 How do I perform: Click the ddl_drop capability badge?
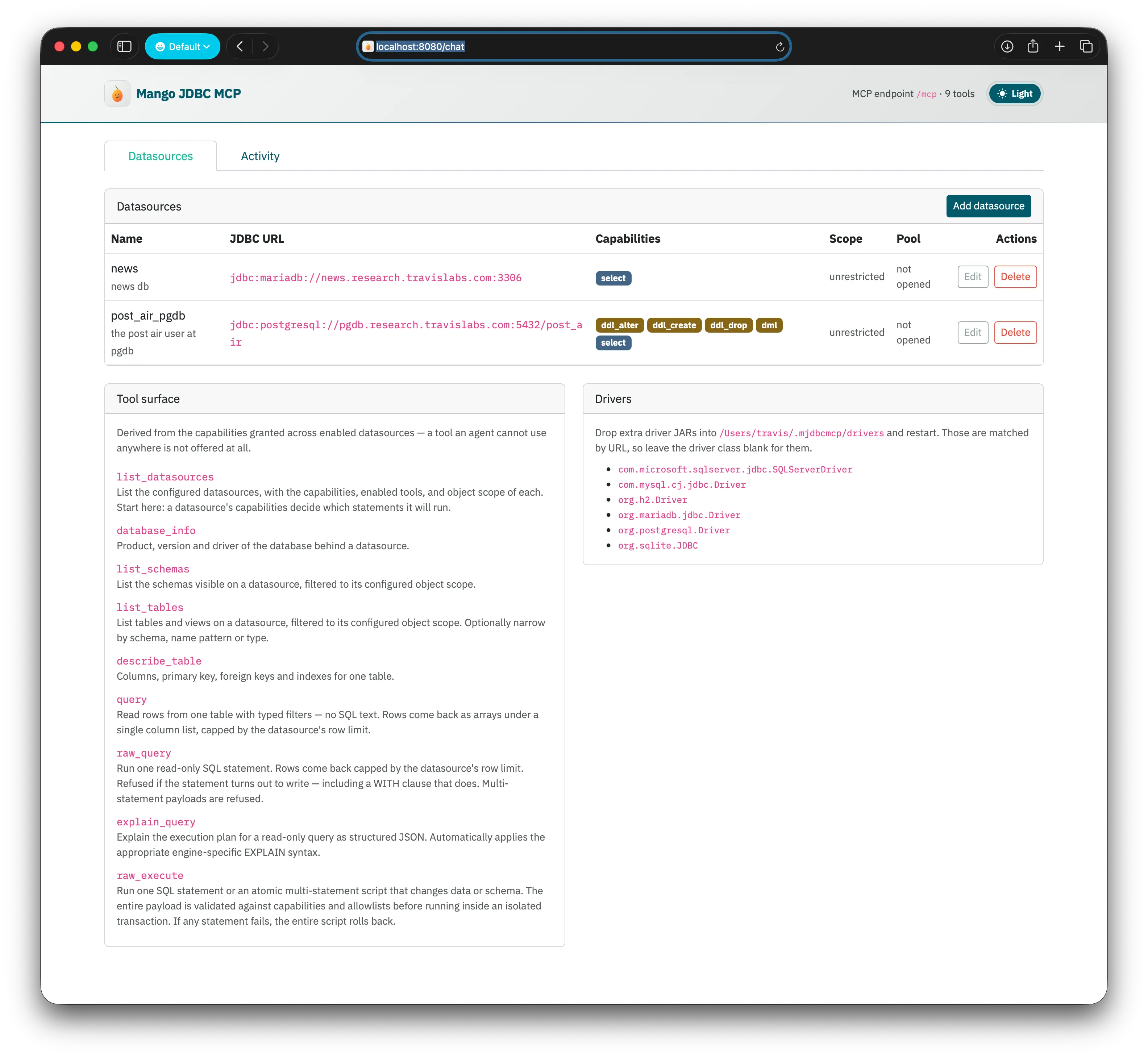point(728,325)
